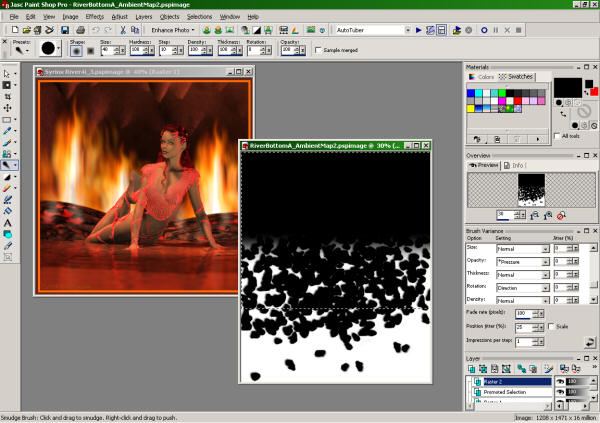The image size is (600, 423).
Task: Click the Copy icon in the toolbar
Action: (135, 30)
